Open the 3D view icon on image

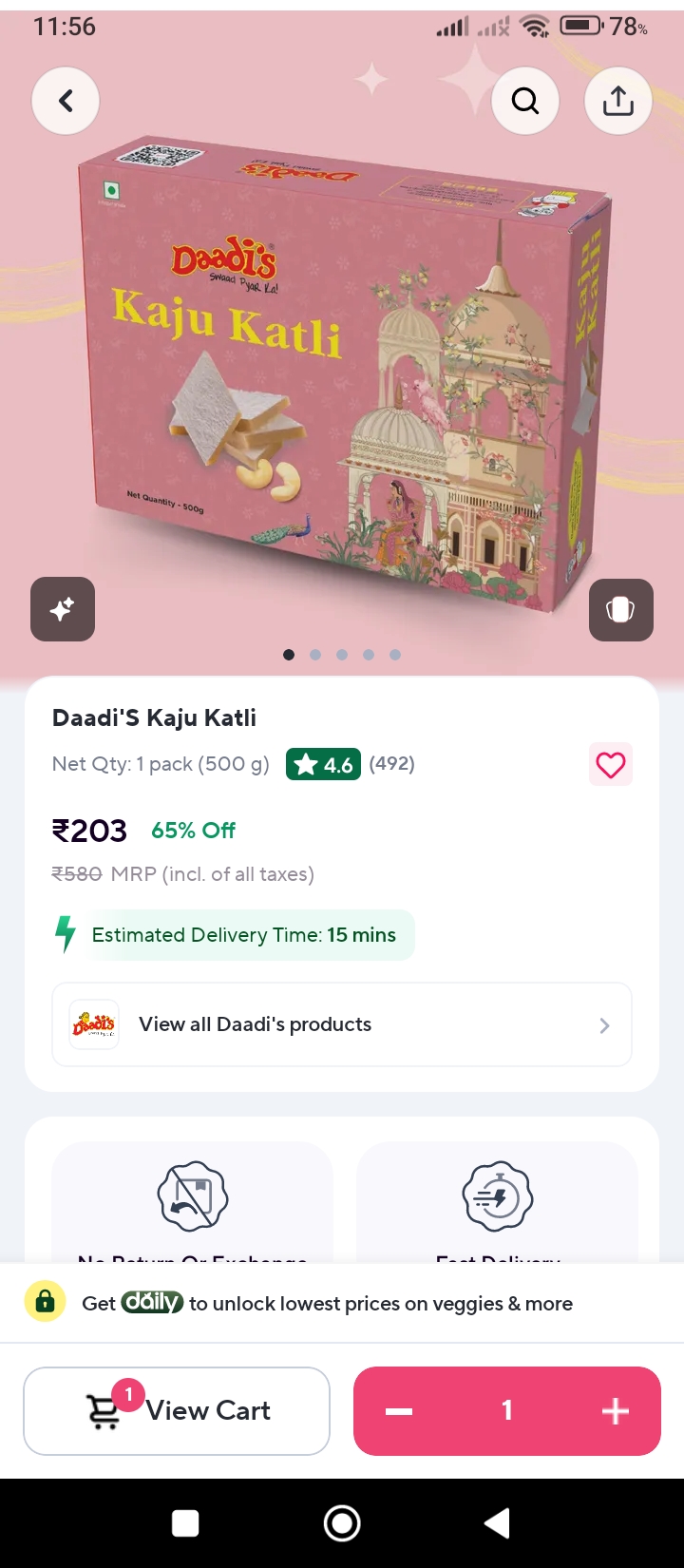(x=621, y=610)
